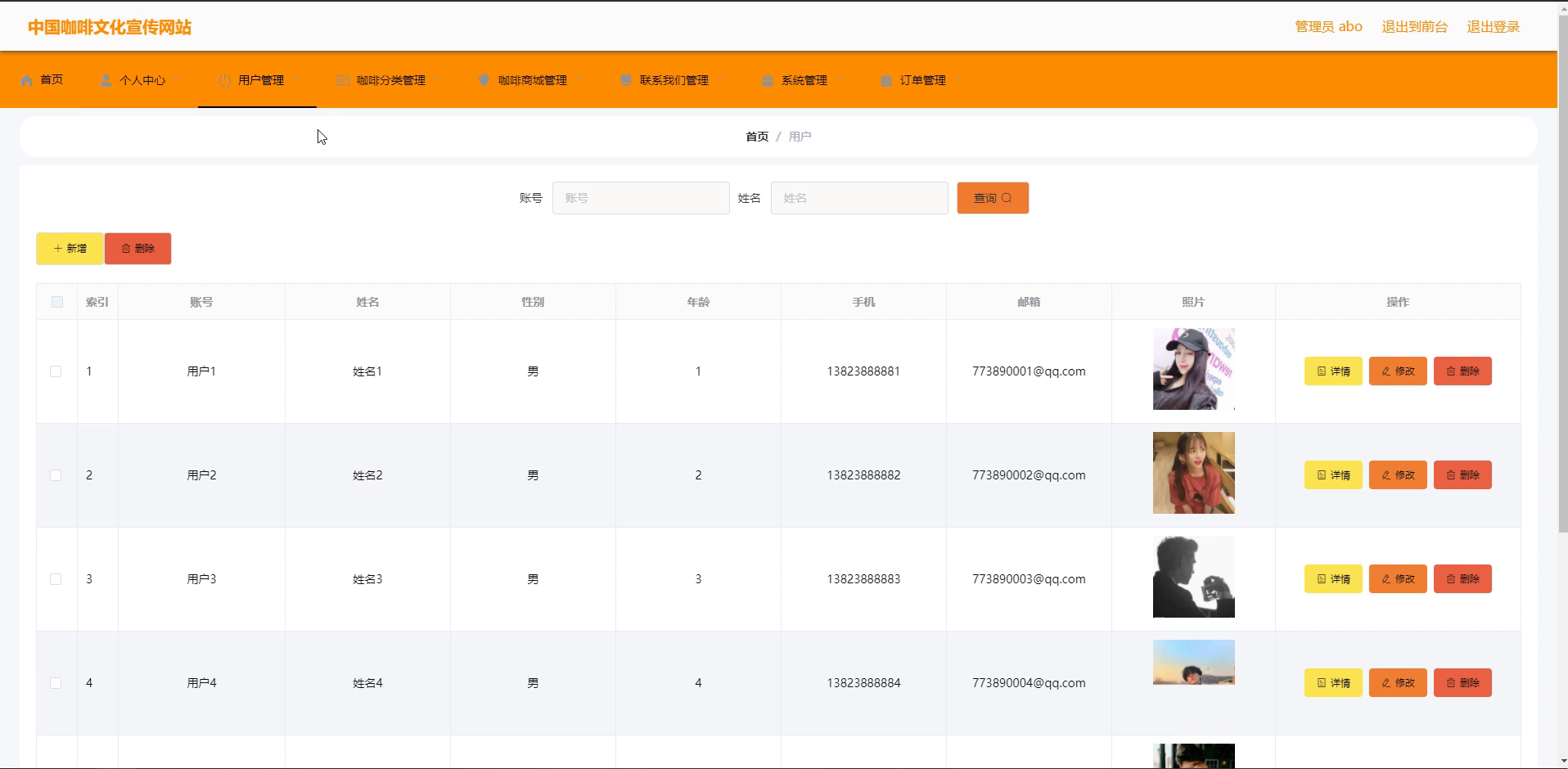
Task: Click the power icon beside 用户管理
Action: click(x=224, y=80)
